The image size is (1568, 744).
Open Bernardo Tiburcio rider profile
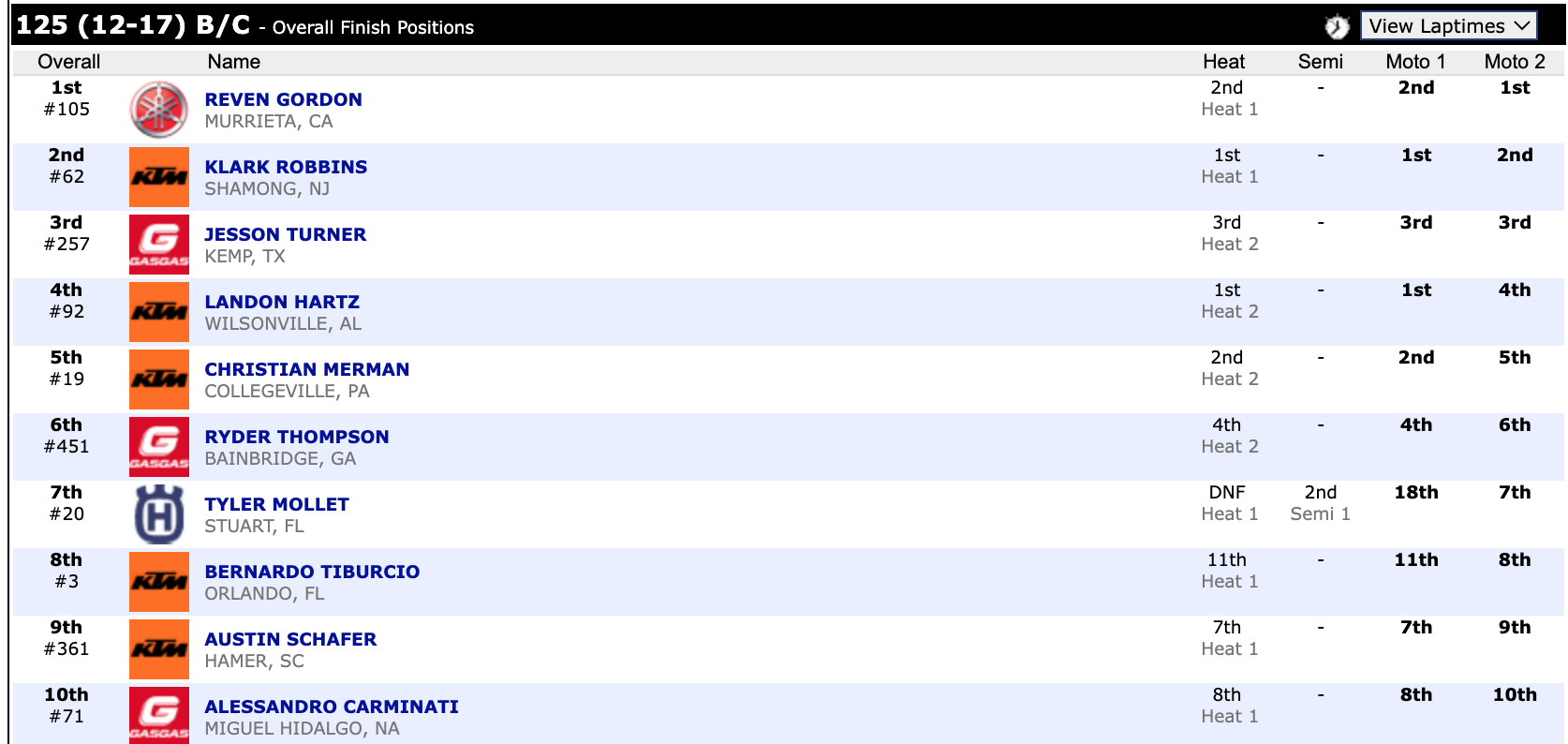pyautogui.click(x=312, y=572)
